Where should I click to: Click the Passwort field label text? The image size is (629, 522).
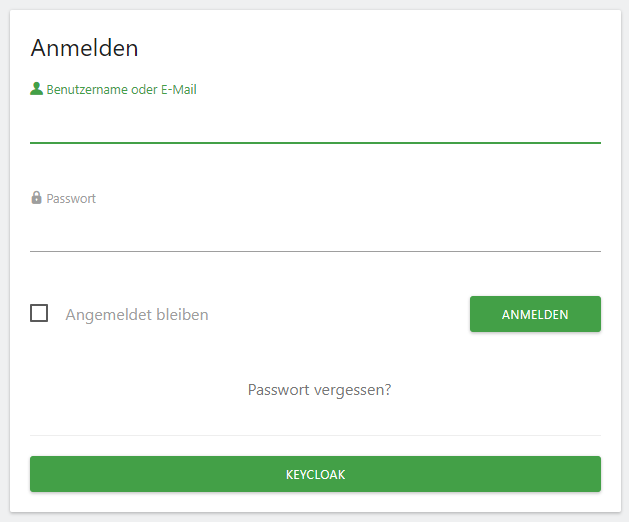71,199
